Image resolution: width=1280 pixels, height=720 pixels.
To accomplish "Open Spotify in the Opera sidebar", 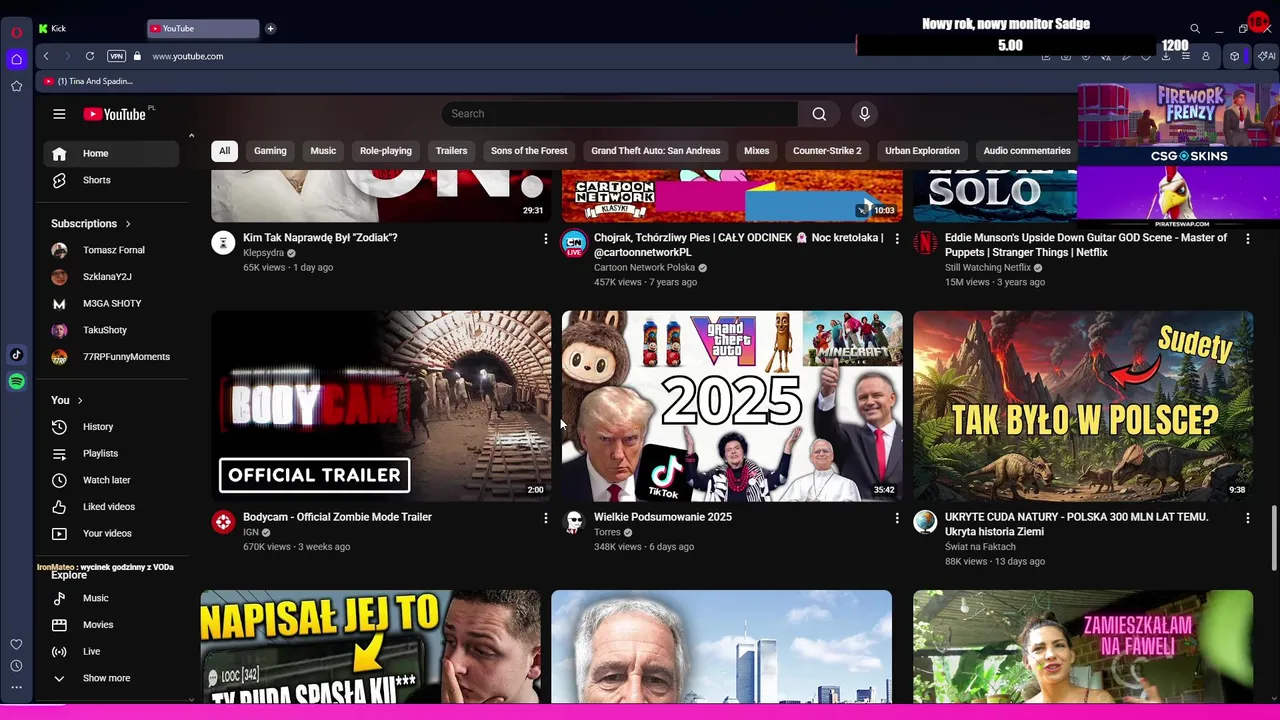I will coord(16,381).
